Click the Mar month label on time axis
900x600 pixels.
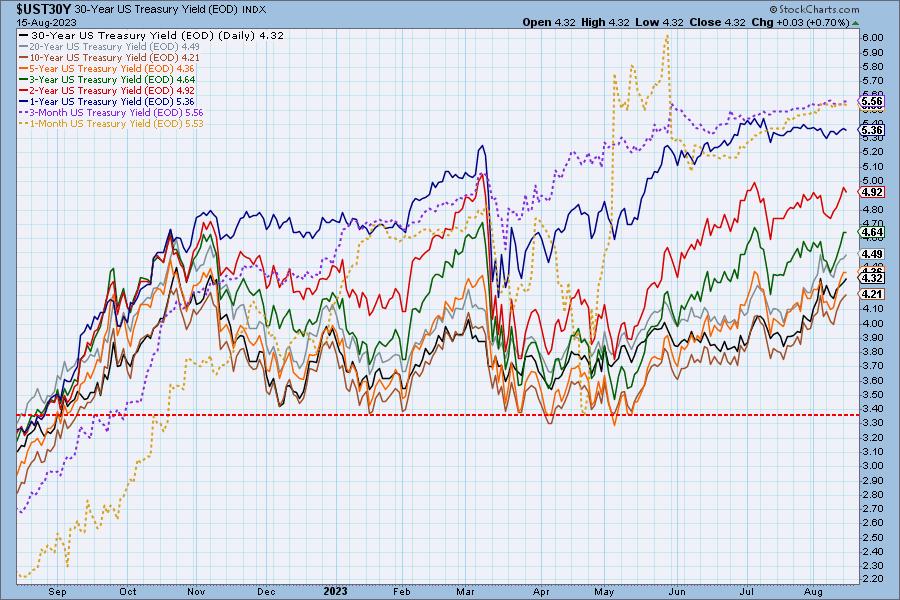pyautogui.click(x=466, y=591)
